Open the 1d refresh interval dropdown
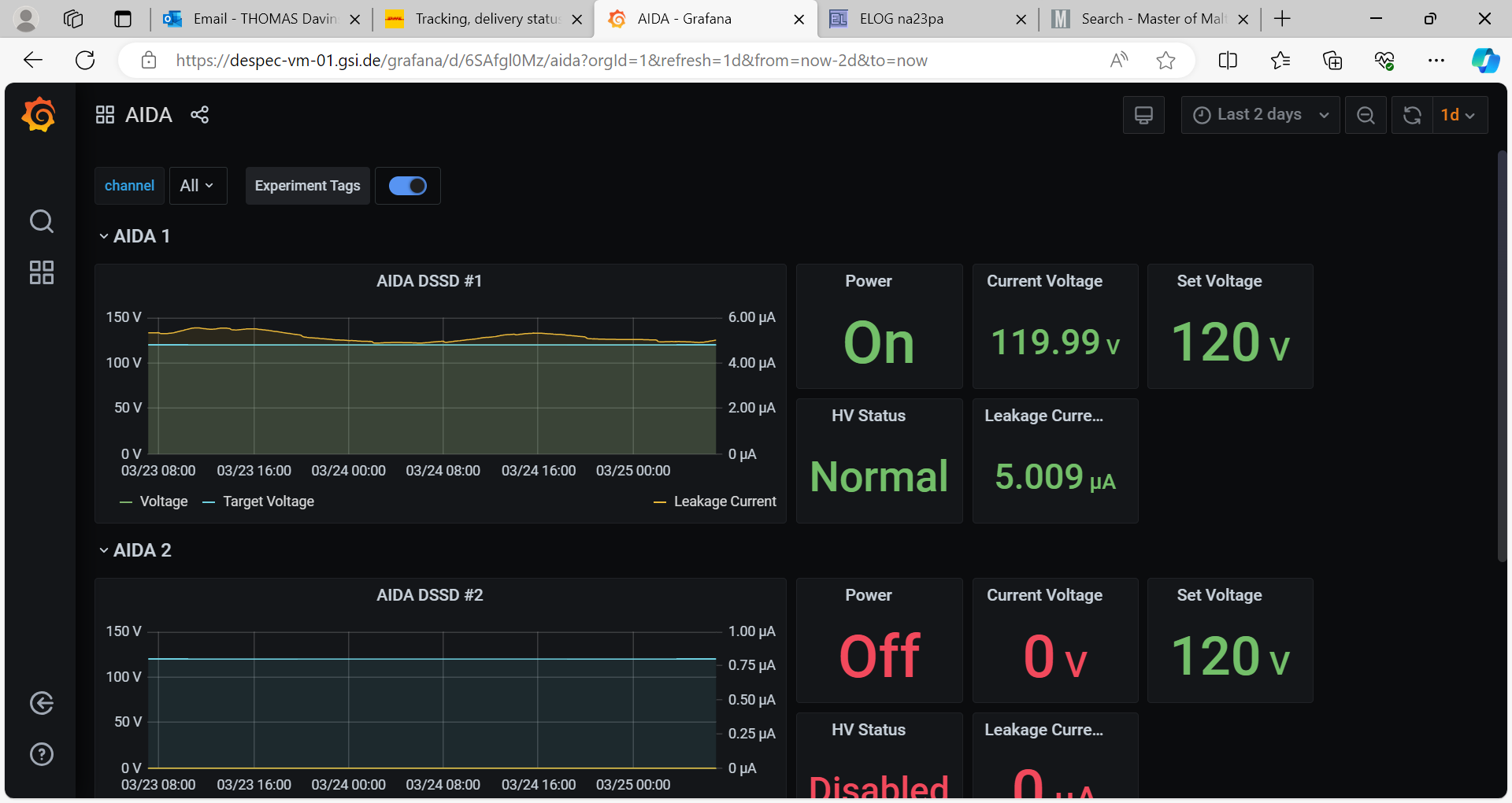 tap(1459, 115)
